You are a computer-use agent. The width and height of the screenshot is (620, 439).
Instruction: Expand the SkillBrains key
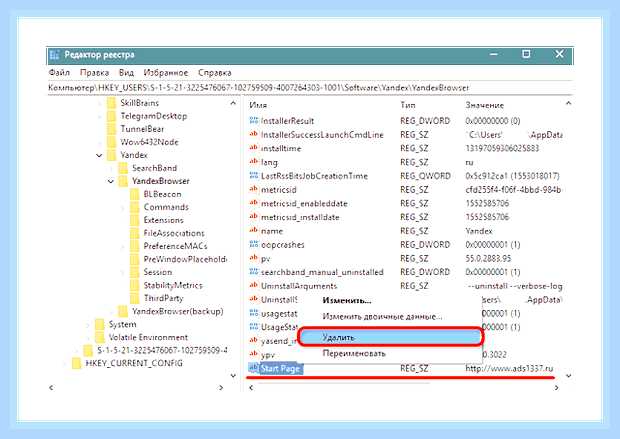click(x=99, y=104)
